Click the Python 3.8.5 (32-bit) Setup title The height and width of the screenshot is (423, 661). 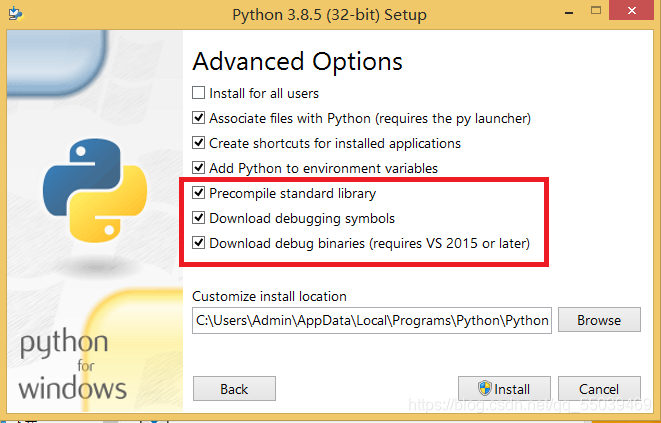[329, 15]
